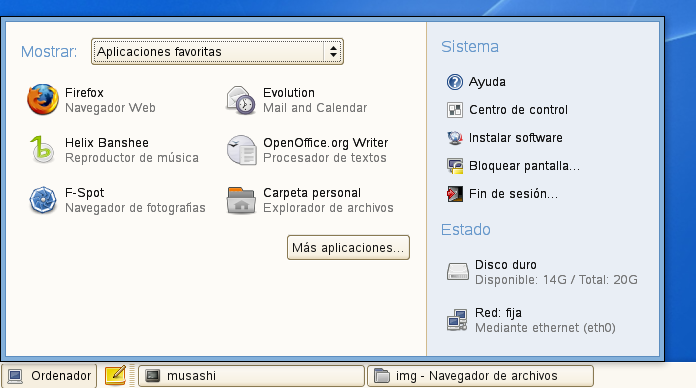Start Helix Banshee music player icon

42,150
